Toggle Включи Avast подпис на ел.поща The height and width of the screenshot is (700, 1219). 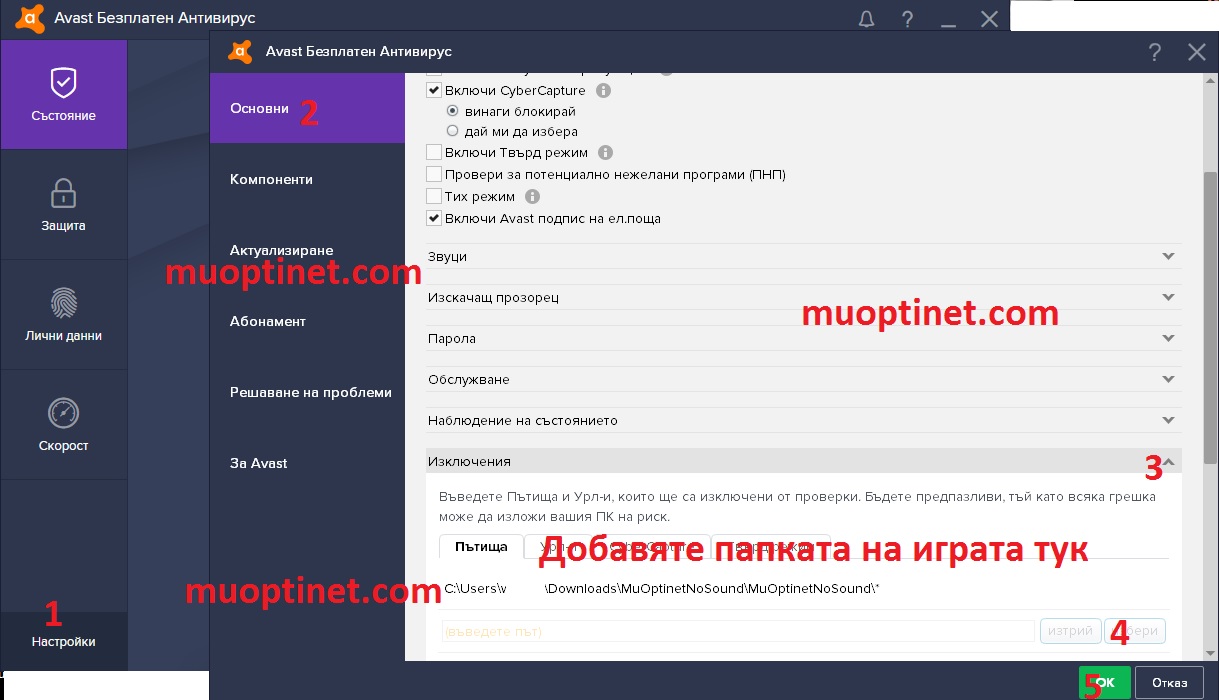pyautogui.click(x=434, y=219)
